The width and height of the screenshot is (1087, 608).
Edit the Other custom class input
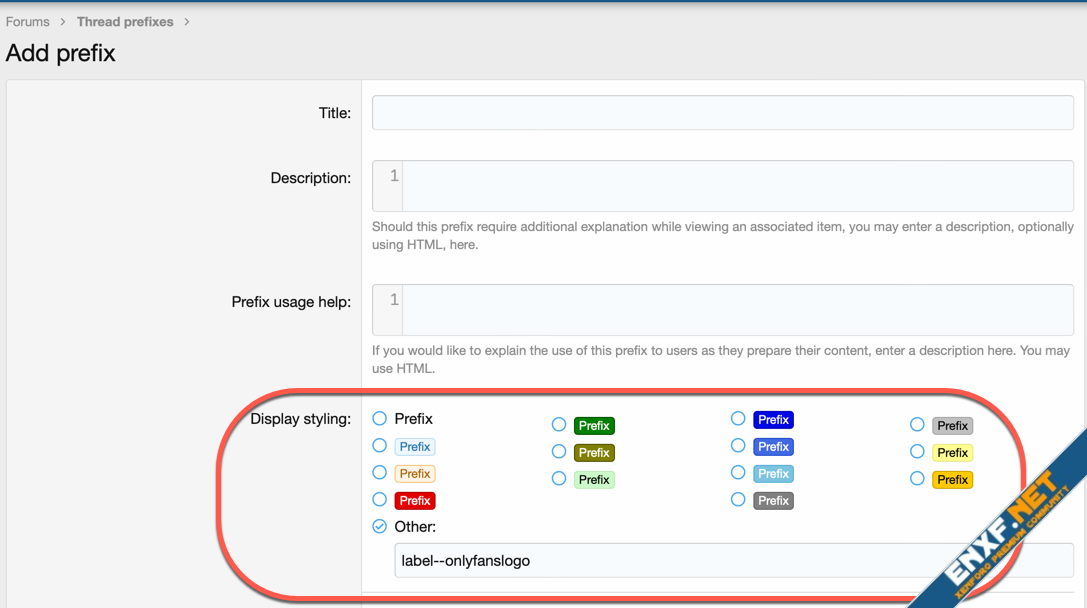click(733, 561)
